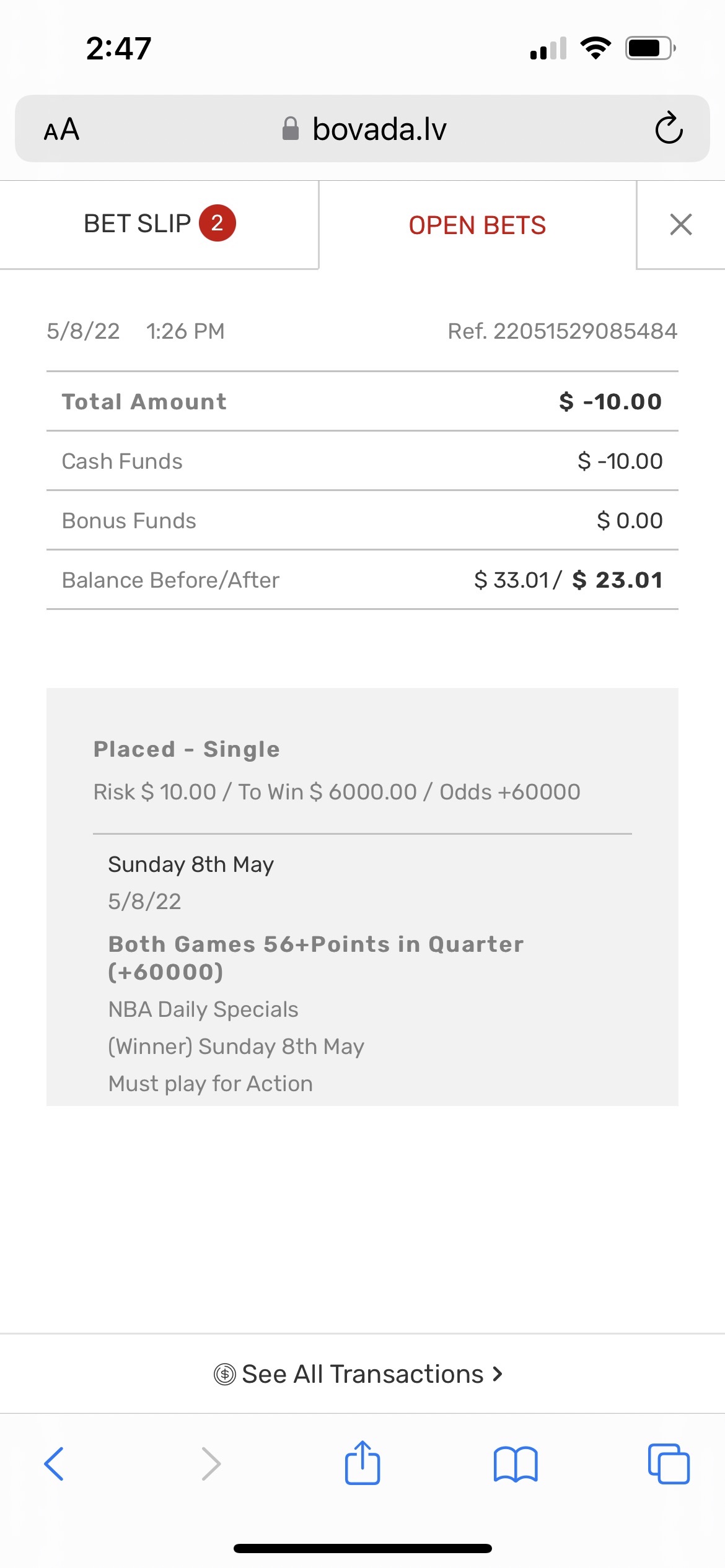Image resolution: width=725 pixels, height=1568 pixels.
Task: Tap the Safari back arrow
Action: tap(54, 1464)
